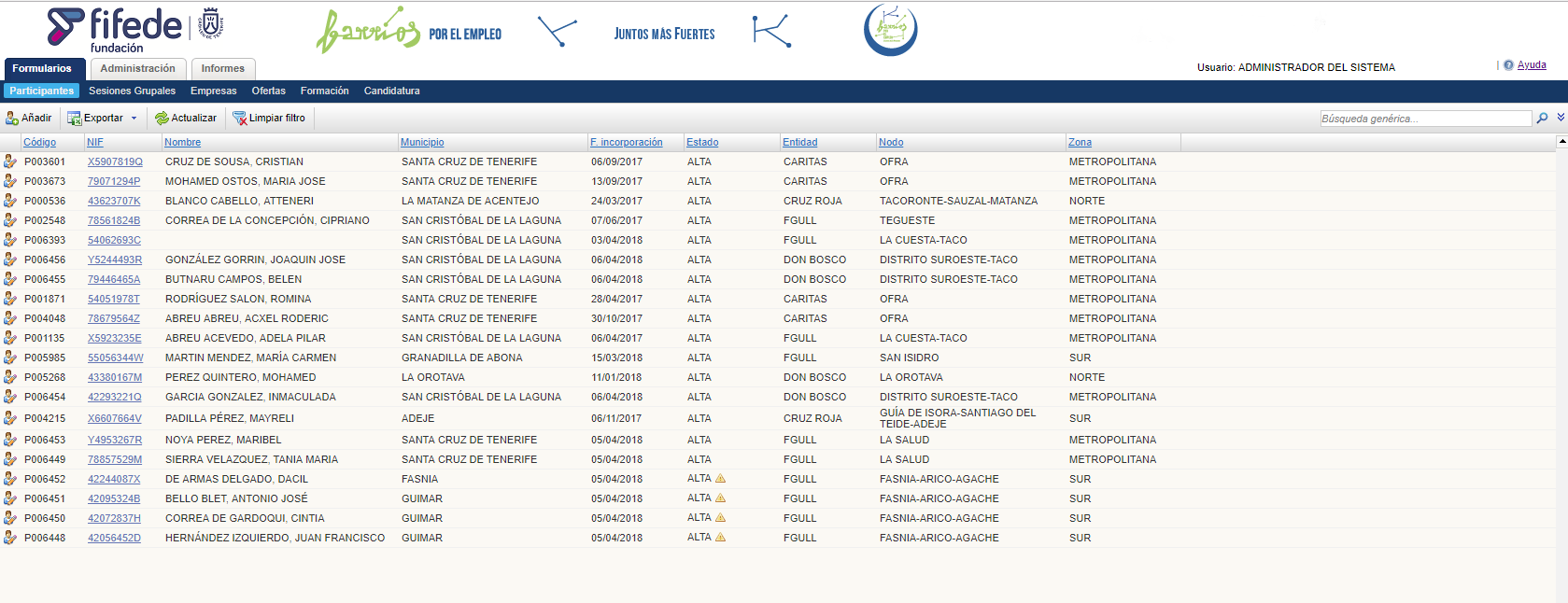
Task: Sort by F. incorporación column header
Action: point(627,142)
